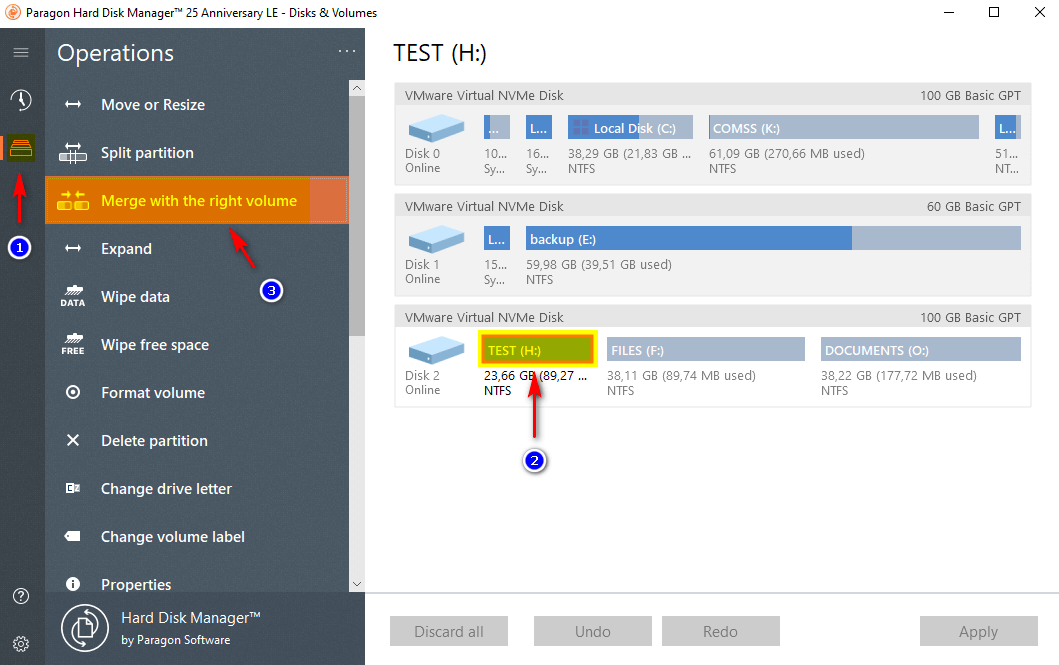1059x665 pixels.
Task: Select the TEST (H:) volume
Action: pyautogui.click(x=538, y=350)
